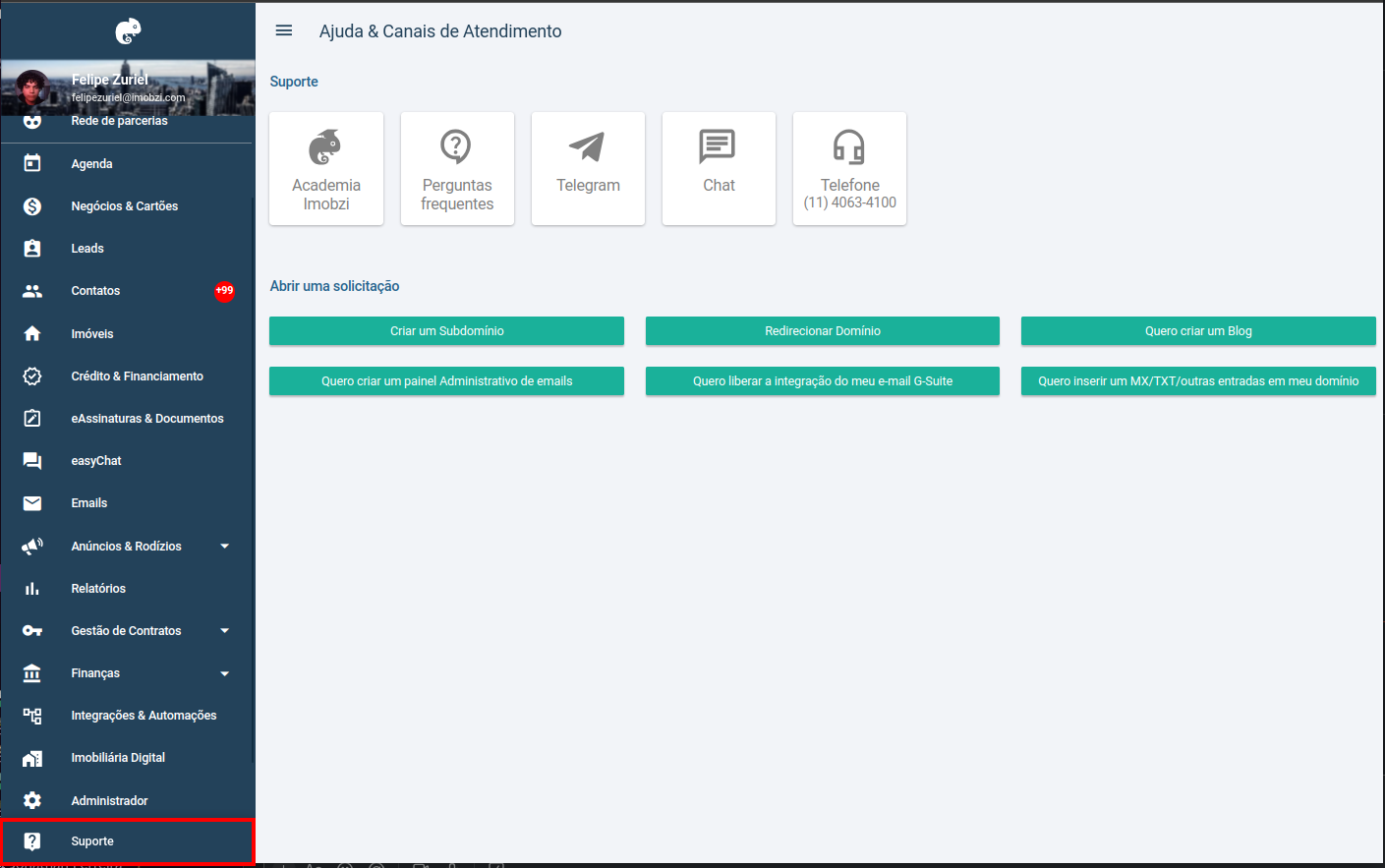This screenshot has height=868, width=1385.
Task: Click the Relatórios bar chart icon
Action: (x=32, y=589)
